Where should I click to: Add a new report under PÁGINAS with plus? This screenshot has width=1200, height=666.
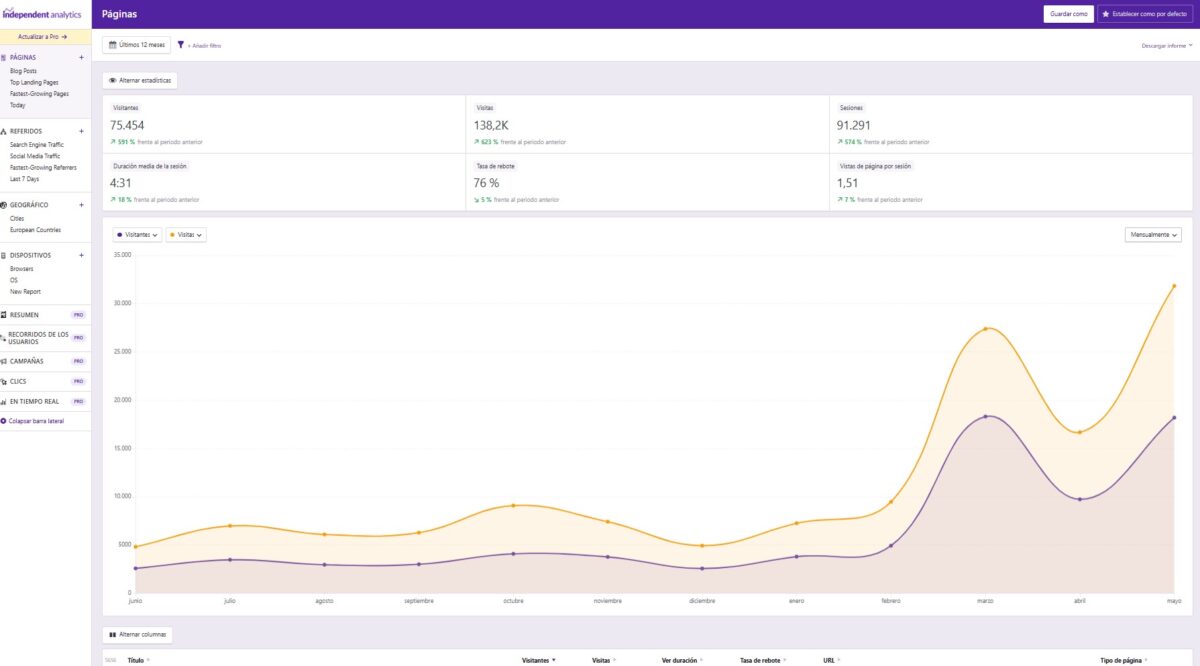81,58
